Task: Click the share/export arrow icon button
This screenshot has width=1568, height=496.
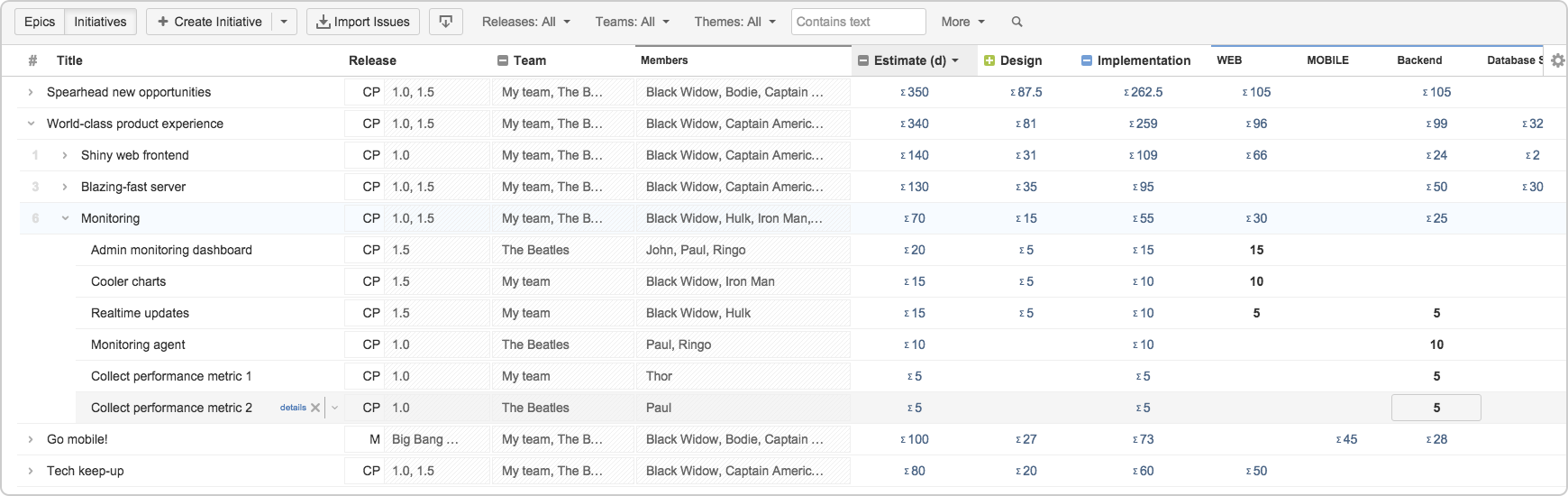Action: pos(446,22)
